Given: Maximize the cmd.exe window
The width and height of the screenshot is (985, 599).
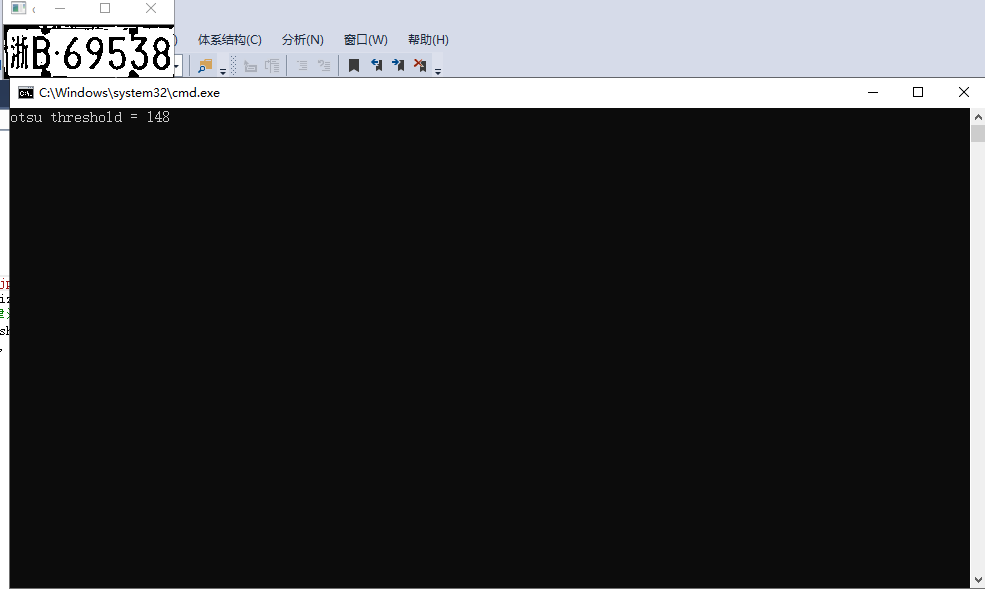Looking at the screenshot, I should coord(918,92).
